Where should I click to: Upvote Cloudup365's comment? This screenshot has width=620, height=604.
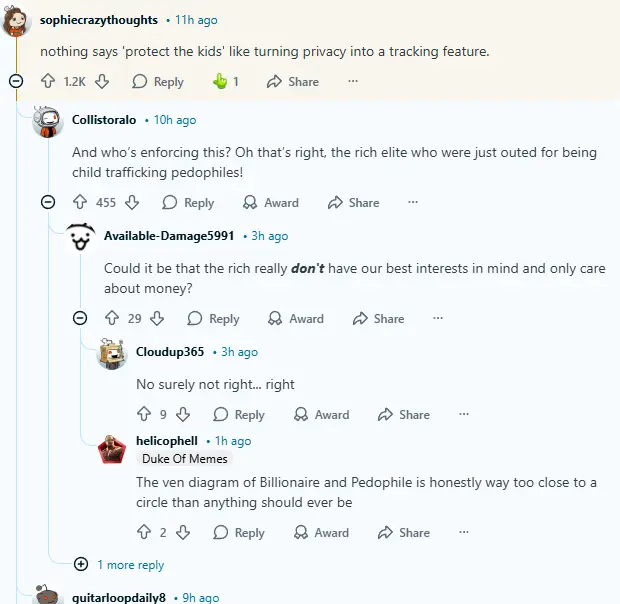(x=144, y=414)
